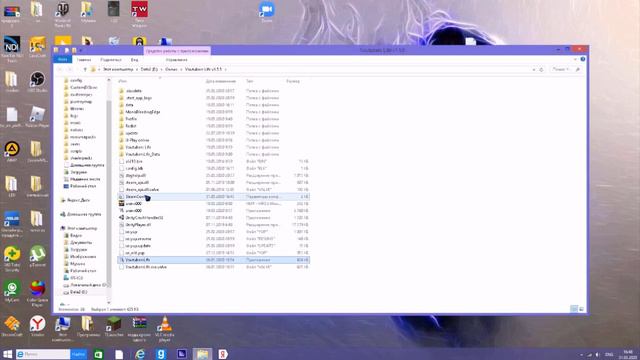Viewport: 640px width, 360px height.
Task: Go back in Explorer navigation
Action: click(60, 69)
